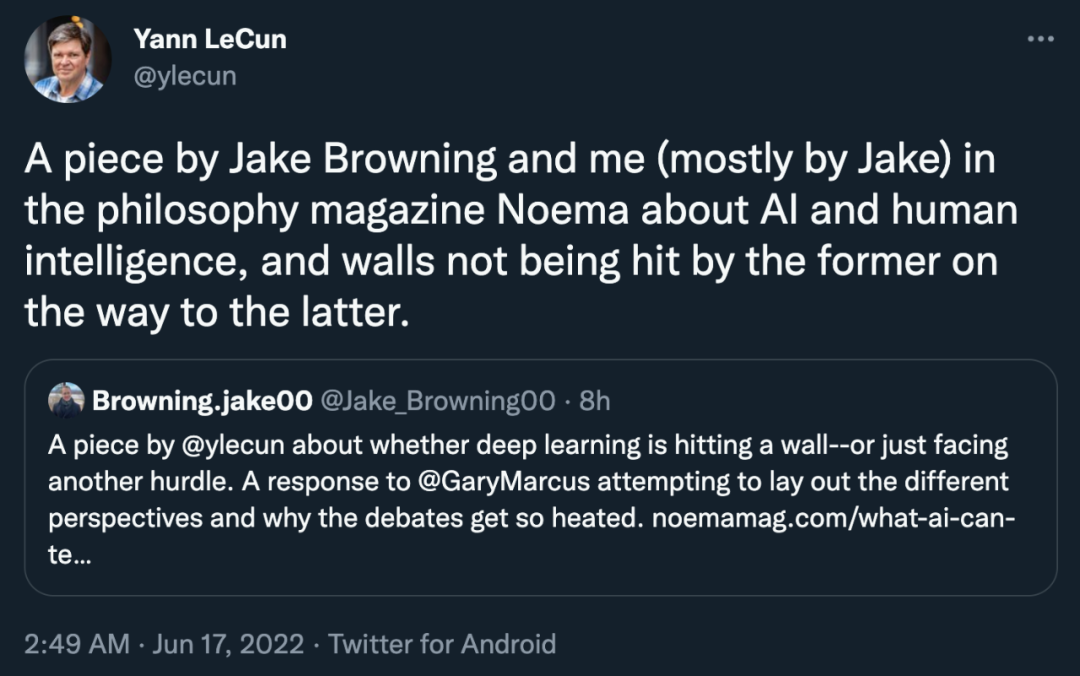Click the Yann LeCun display name

click(209, 39)
